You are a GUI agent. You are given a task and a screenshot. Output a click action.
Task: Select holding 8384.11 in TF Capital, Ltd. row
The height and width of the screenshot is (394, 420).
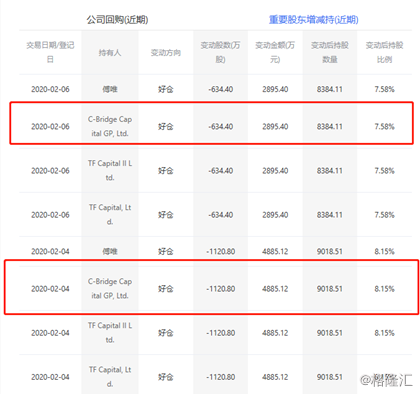coord(330,215)
